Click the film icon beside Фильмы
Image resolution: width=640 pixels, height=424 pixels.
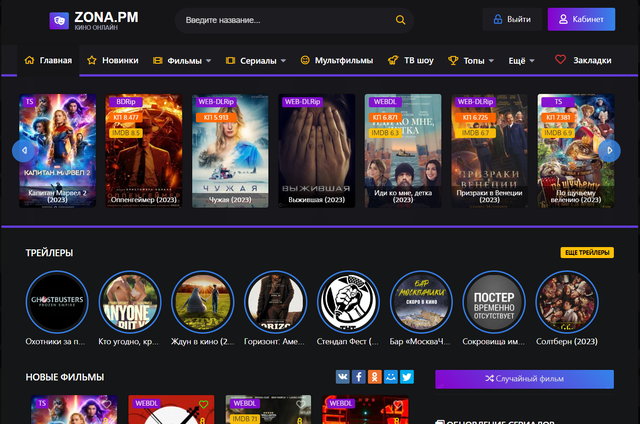pos(158,60)
